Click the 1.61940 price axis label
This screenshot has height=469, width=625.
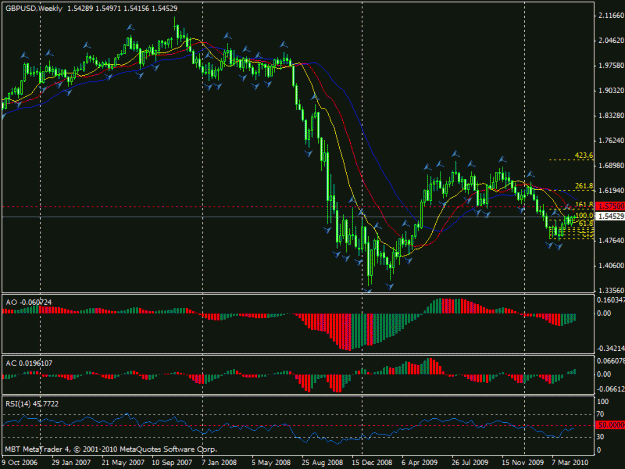[x=611, y=190]
